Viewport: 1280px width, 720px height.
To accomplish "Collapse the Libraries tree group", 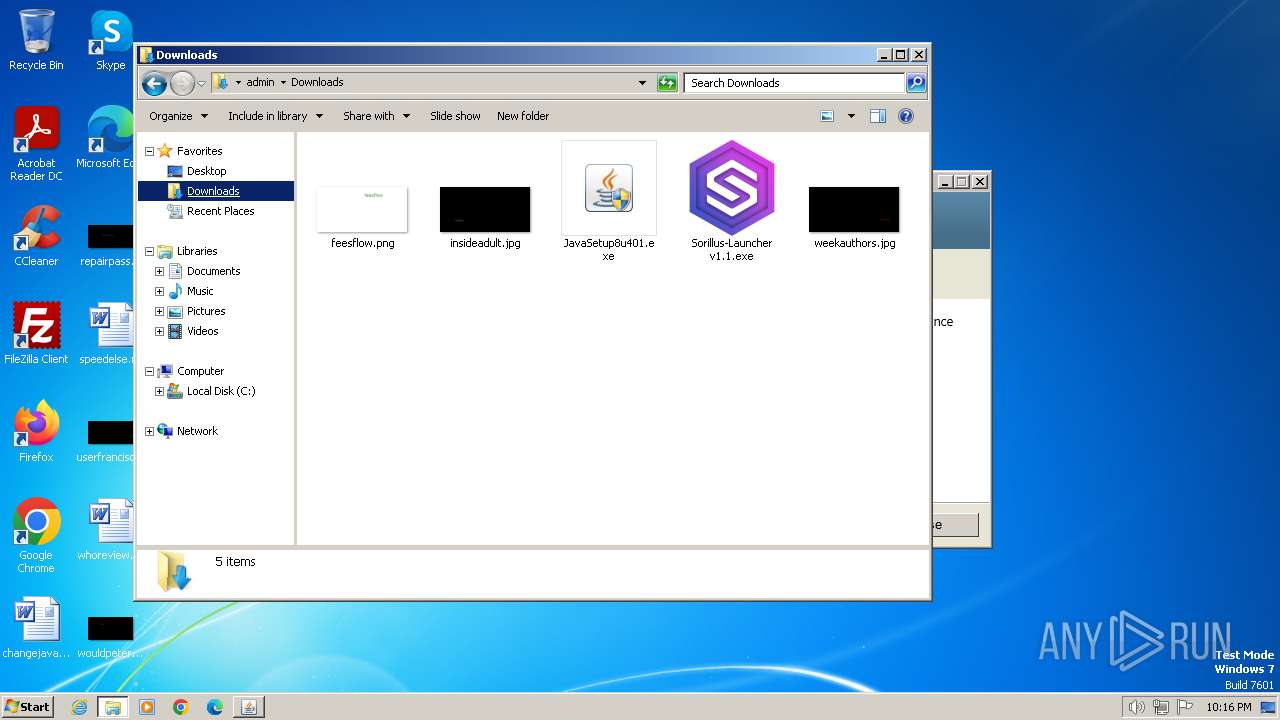I will (x=150, y=251).
